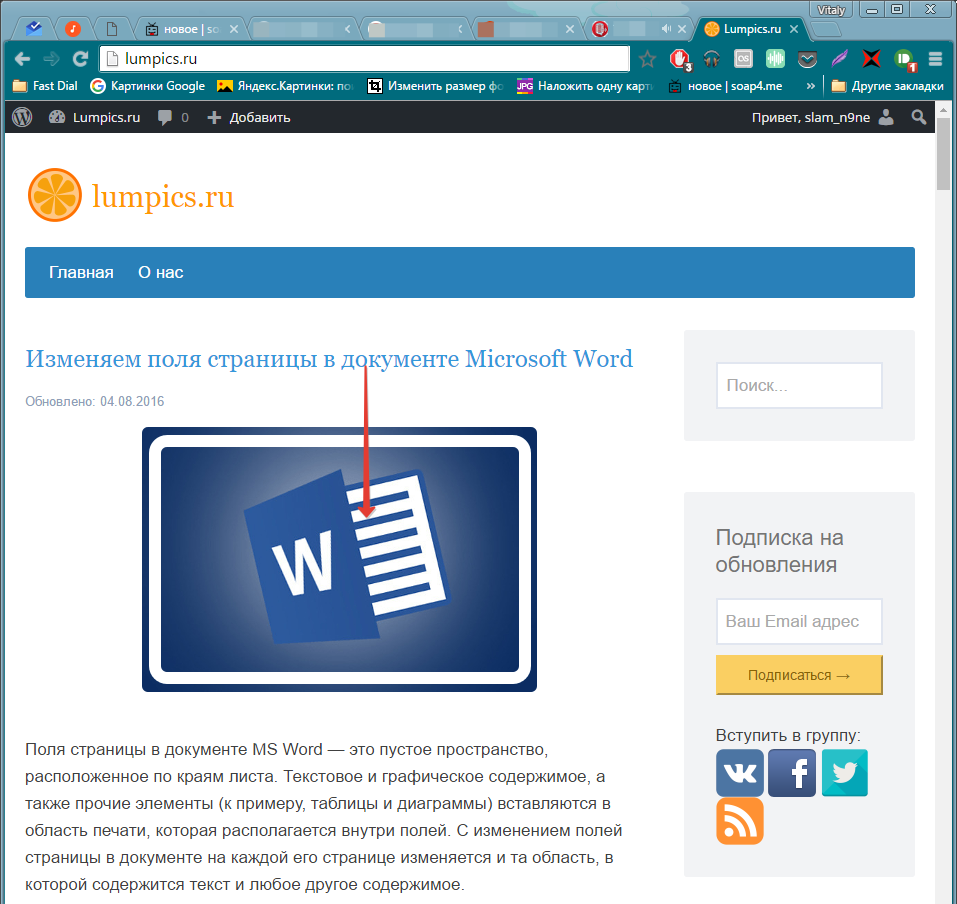Open the Chrome hamburger menu
This screenshot has width=957, height=904.
coord(935,58)
